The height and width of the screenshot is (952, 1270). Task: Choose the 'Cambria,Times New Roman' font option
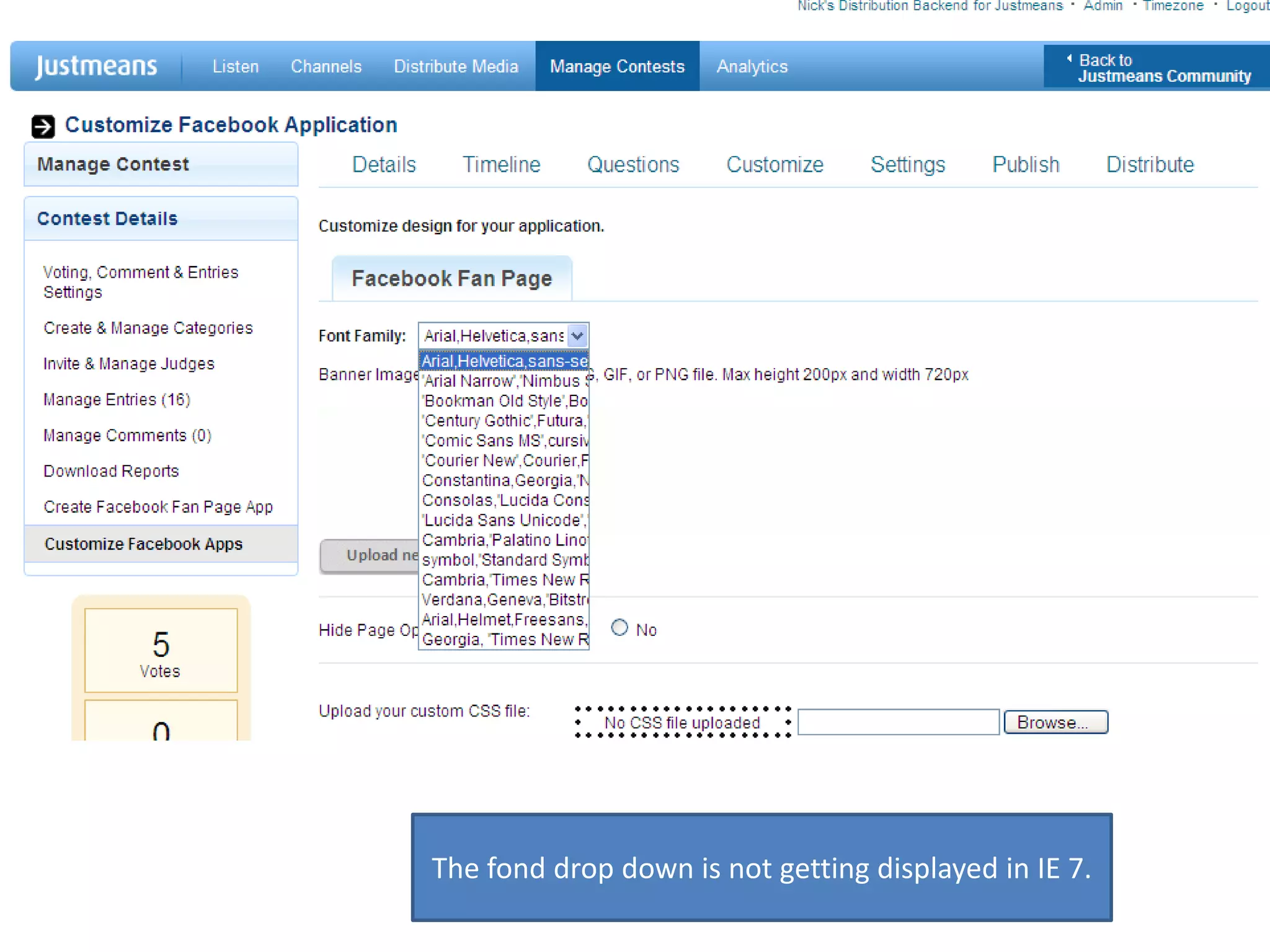click(x=504, y=580)
